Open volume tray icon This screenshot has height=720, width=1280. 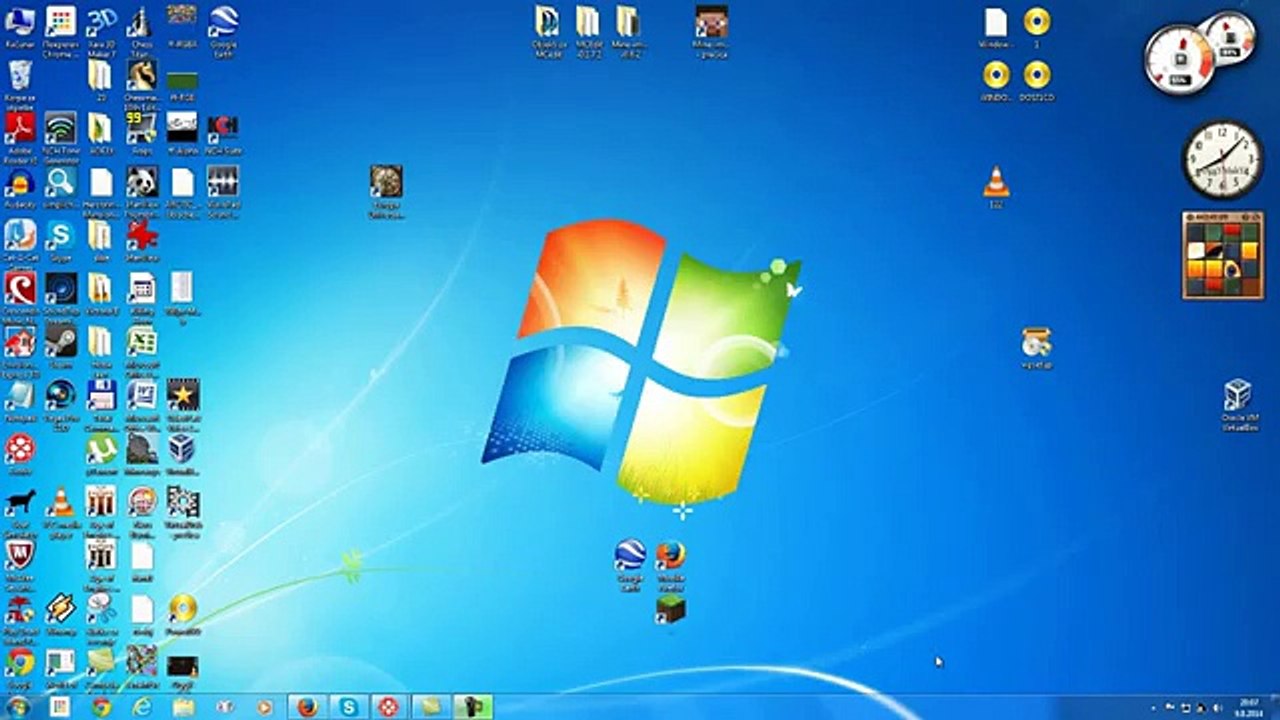click(1217, 707)
